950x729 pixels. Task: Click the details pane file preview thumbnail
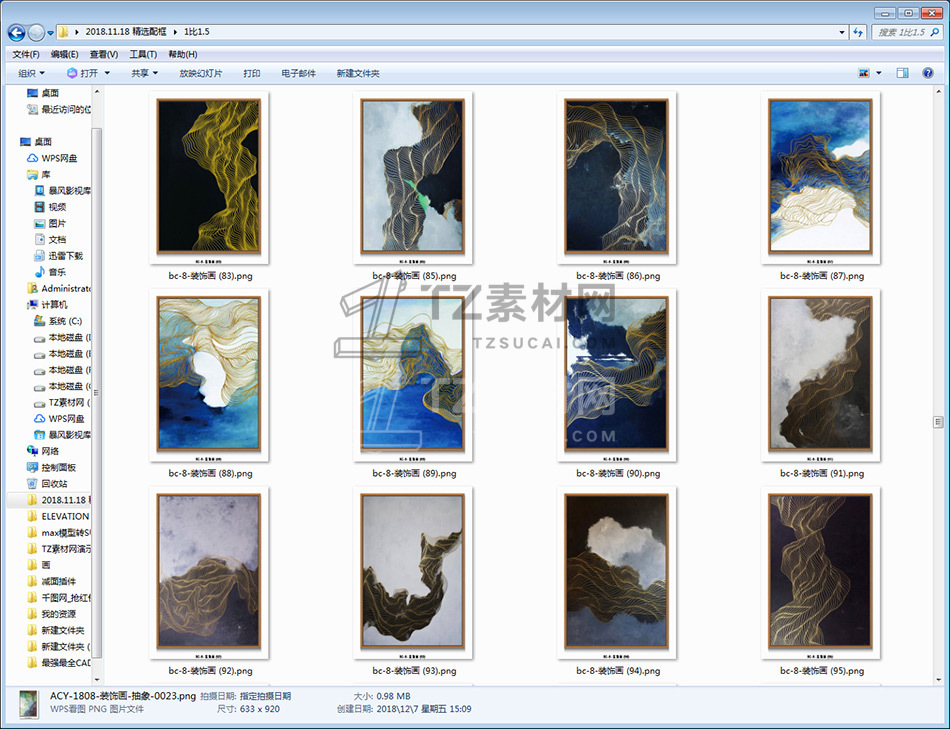(27, 704)
